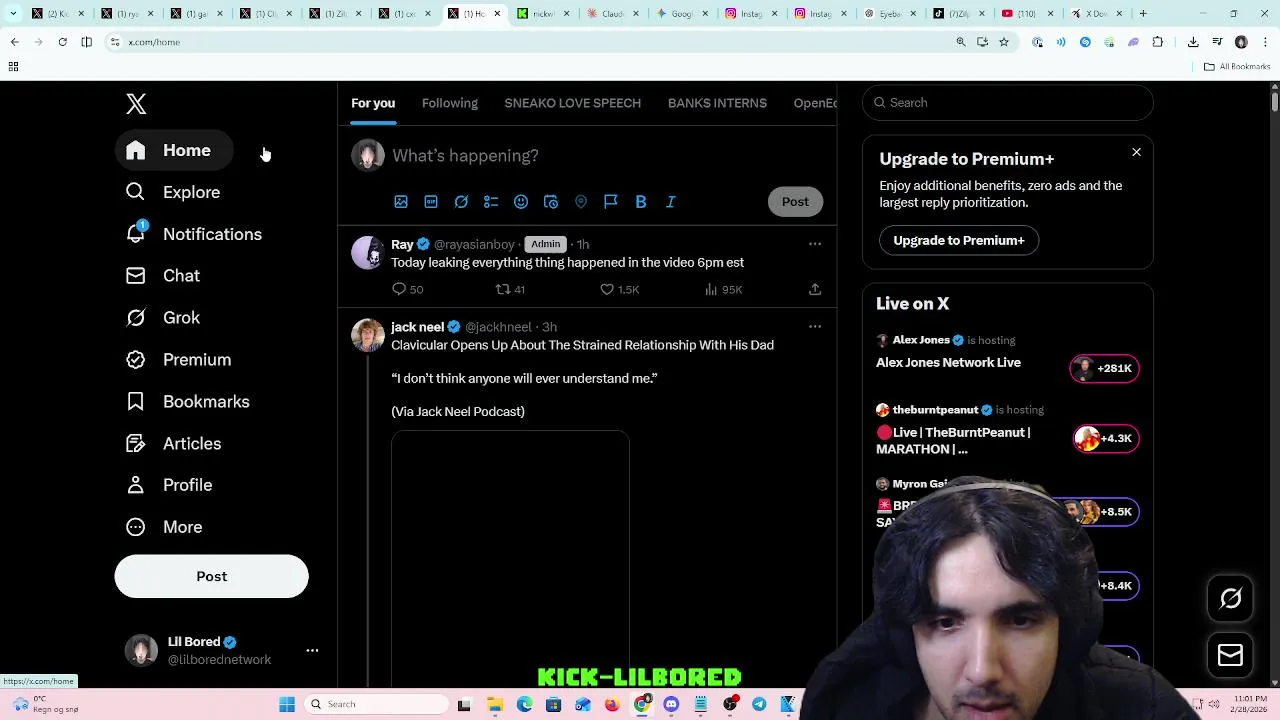Open the floating Grok button
Screen dimensions: 1280x720
[x=1231, y=599]
